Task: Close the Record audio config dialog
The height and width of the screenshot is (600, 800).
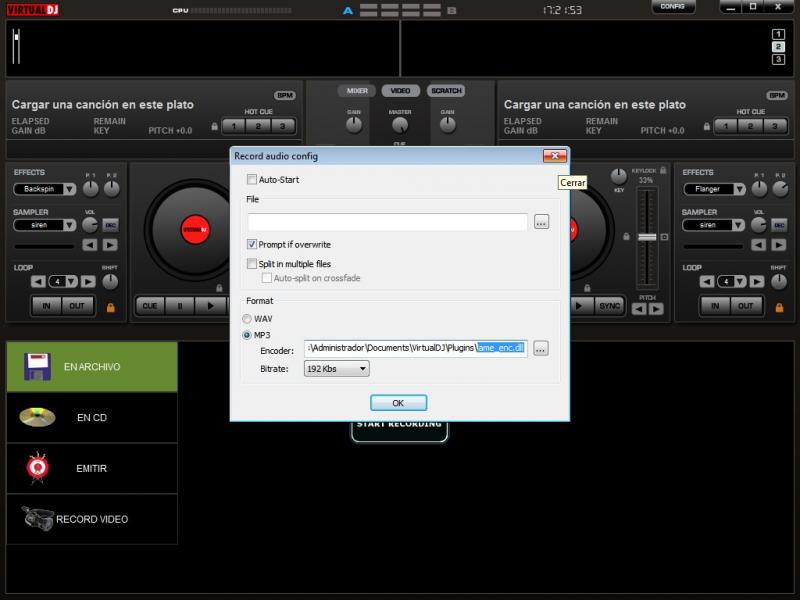Action: (x=555, y=156)
